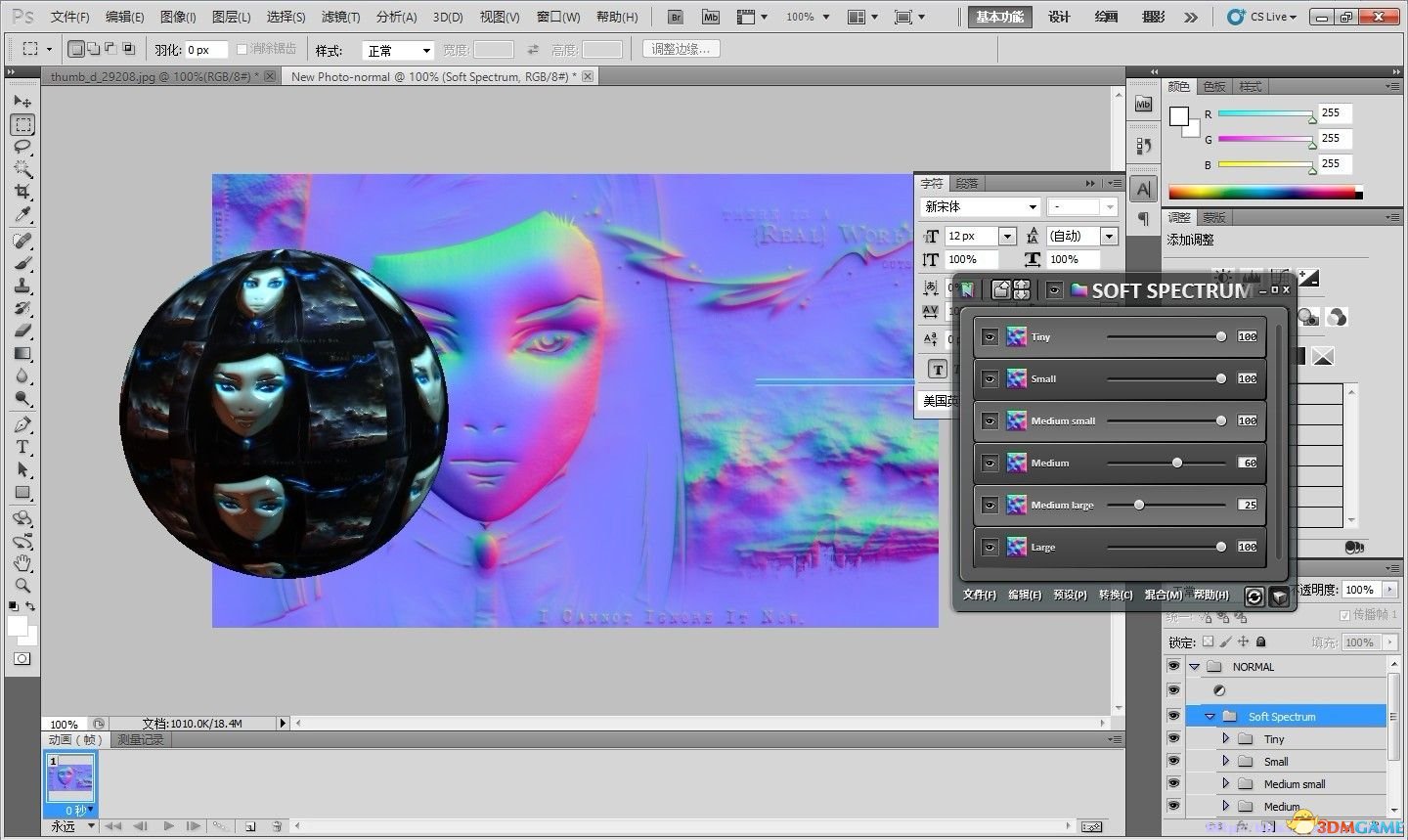1408x840 pixels.
Task: Switch to the 测量记录 tab
Action: coord(141,740)
